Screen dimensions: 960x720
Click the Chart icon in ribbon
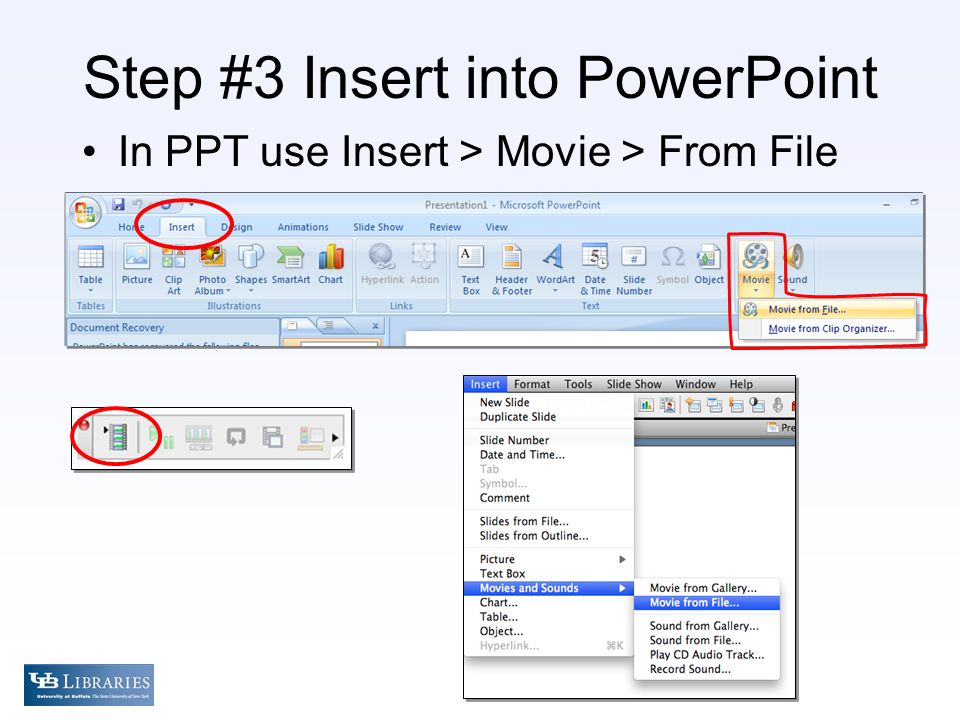331,256
